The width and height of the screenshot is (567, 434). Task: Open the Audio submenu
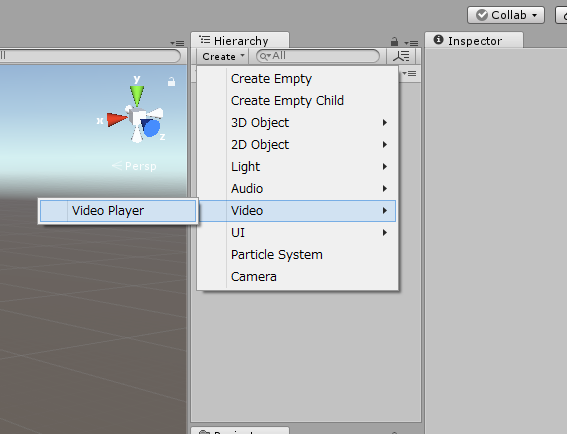298,189
